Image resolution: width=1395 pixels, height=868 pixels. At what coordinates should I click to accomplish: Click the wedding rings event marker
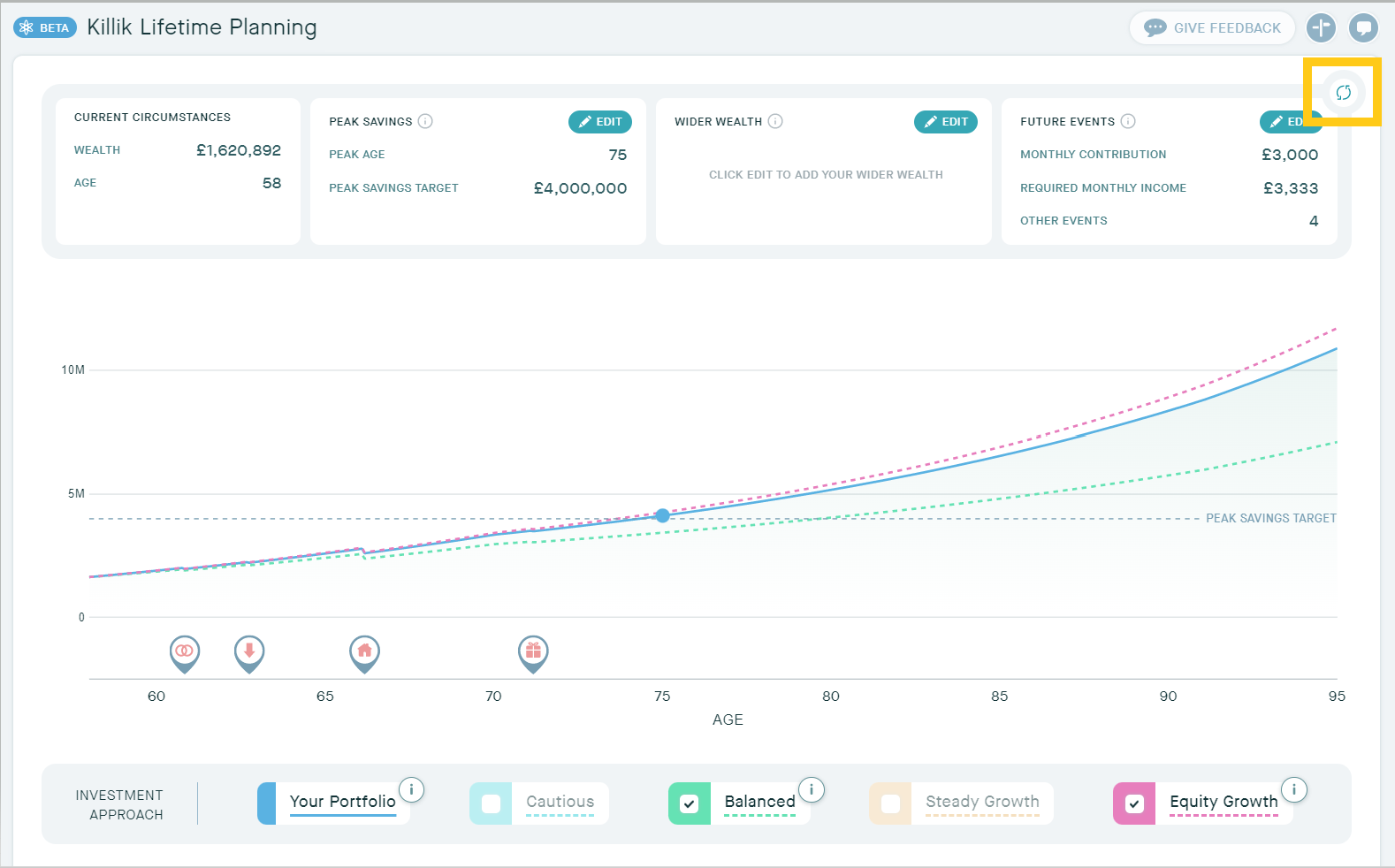(184, 651)
